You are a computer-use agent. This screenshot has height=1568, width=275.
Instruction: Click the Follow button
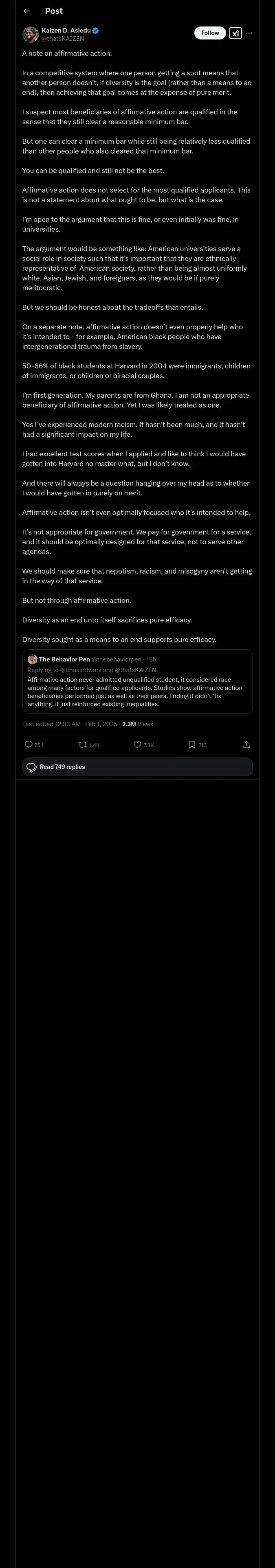(x=210, y=33)
